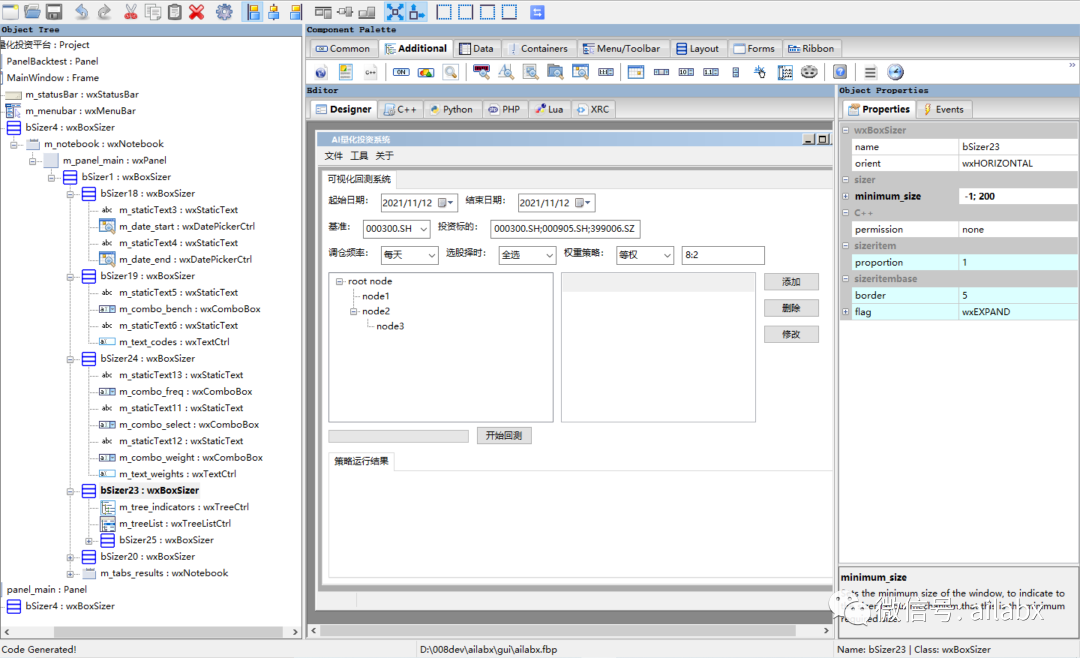Click the Redo arrow icon
Viewport: 1080px width, 658px height.
tap(104, 11)
